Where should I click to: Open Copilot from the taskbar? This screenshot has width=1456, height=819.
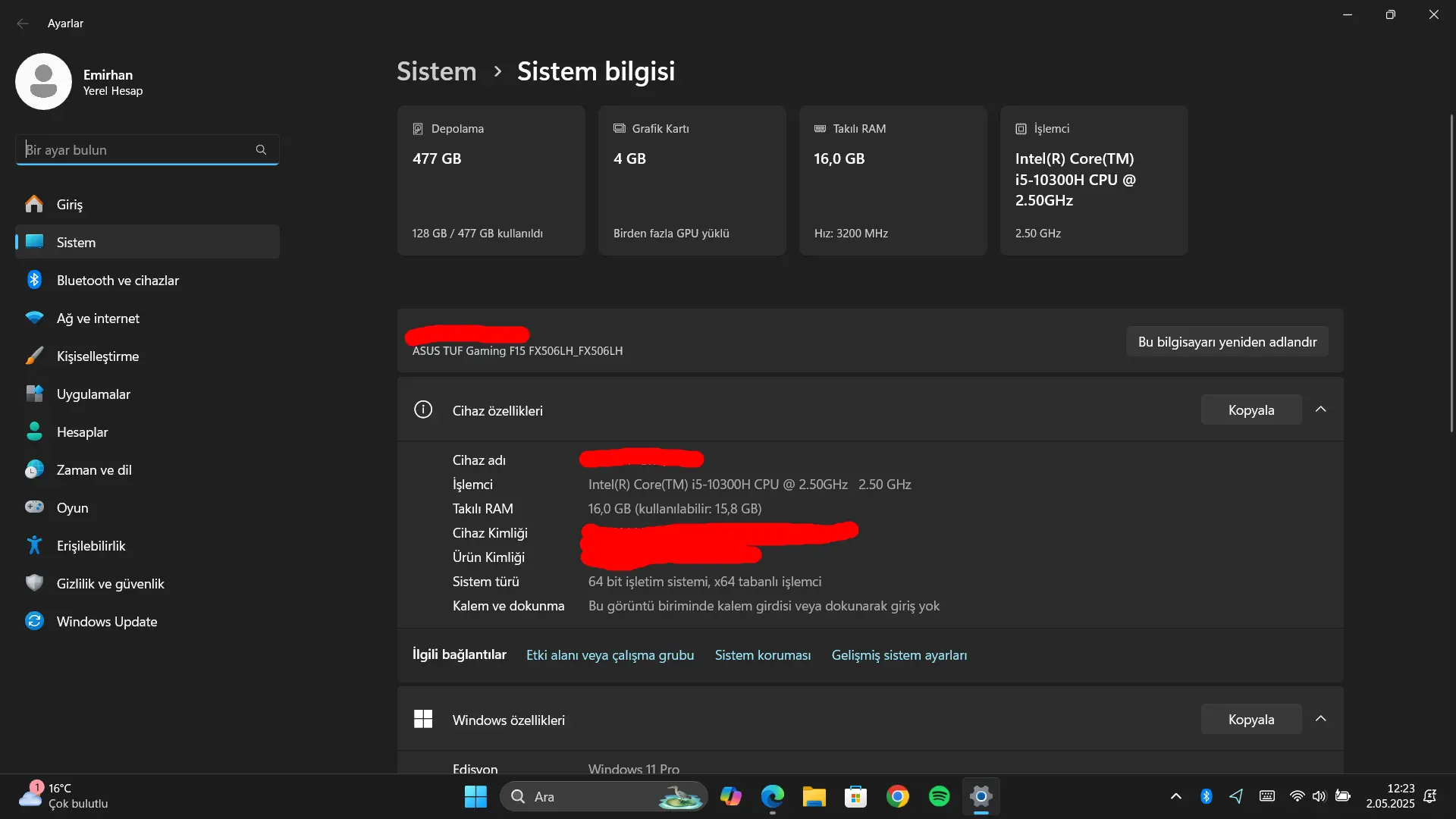[x=731, y=796]
